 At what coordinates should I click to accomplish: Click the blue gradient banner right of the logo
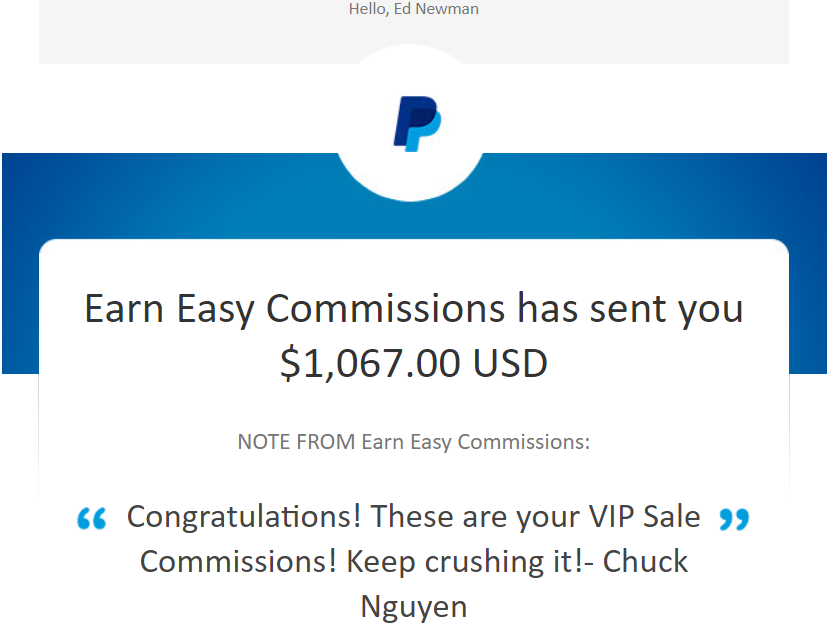pos(655,195)
